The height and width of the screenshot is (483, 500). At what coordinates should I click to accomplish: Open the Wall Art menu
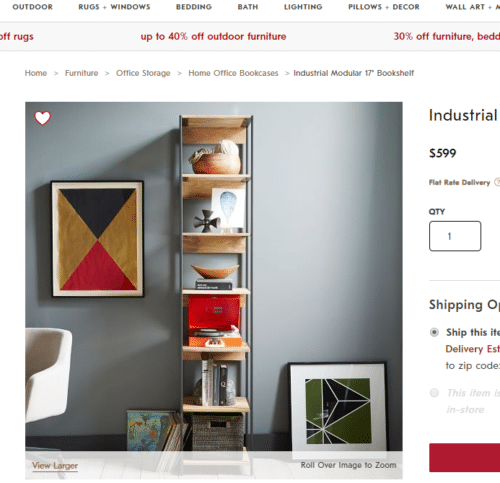[x=473, y=7]
